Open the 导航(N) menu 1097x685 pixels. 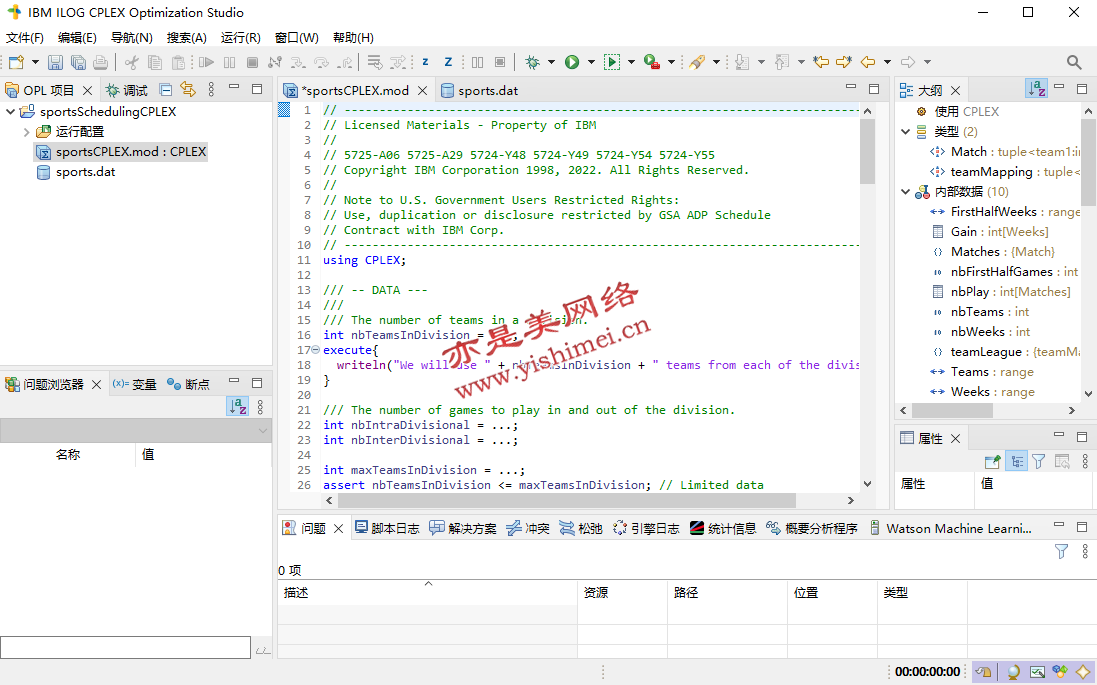pyautogui.click(x=132, y=38)
